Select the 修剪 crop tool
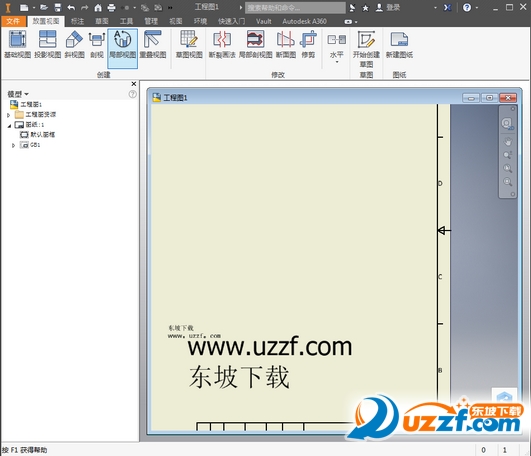The height and width of the screenshot is (456, 531). point(308,44)
